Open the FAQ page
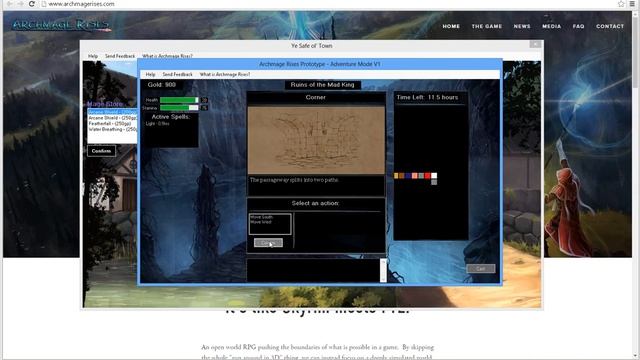 [x=578, y=26]
